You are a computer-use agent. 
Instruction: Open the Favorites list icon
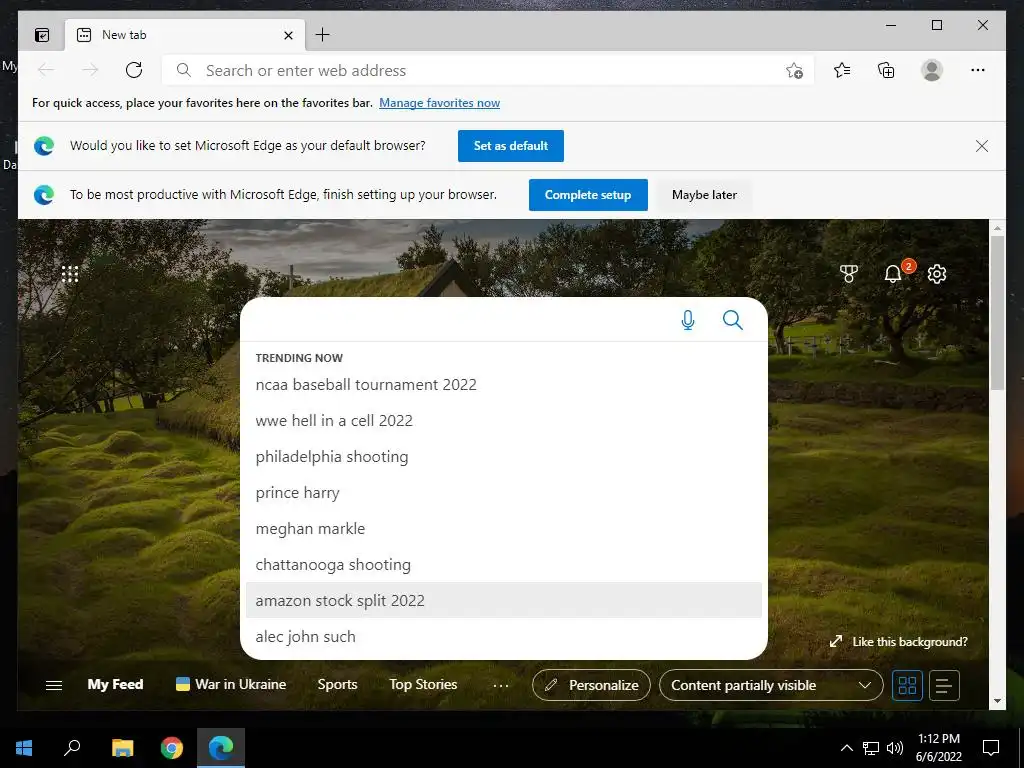tap(842, 70)
